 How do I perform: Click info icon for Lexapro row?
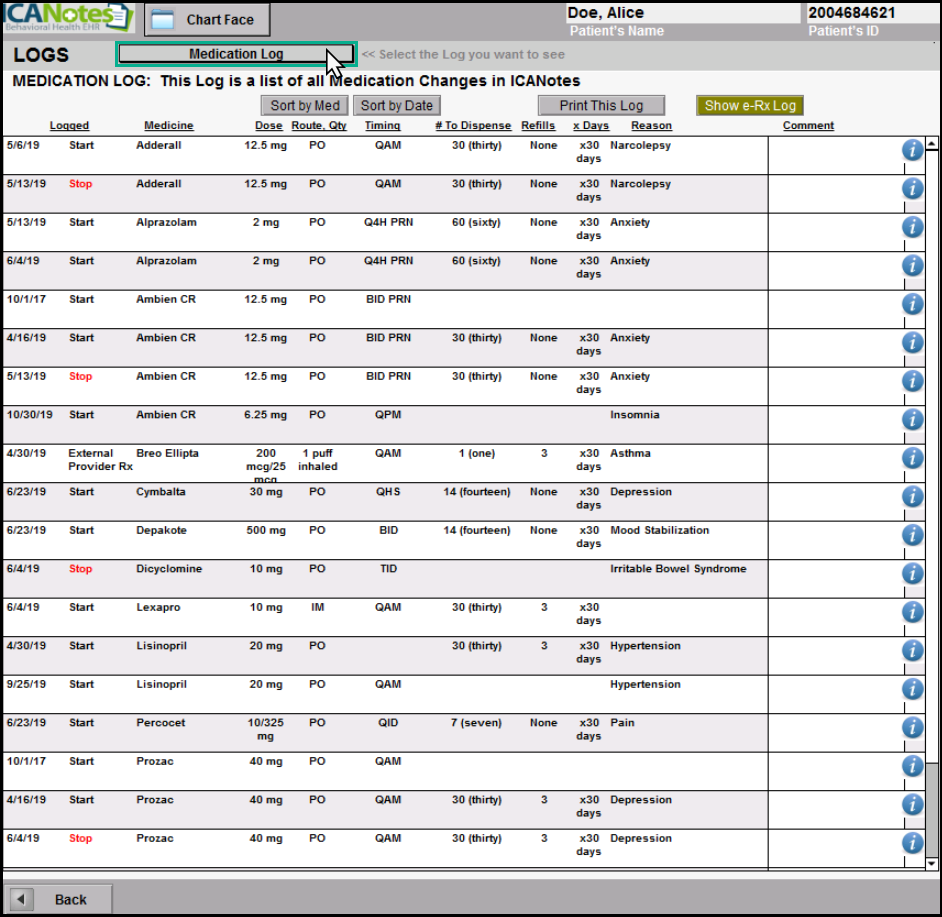pyautogui.click(x=912, y=612)
